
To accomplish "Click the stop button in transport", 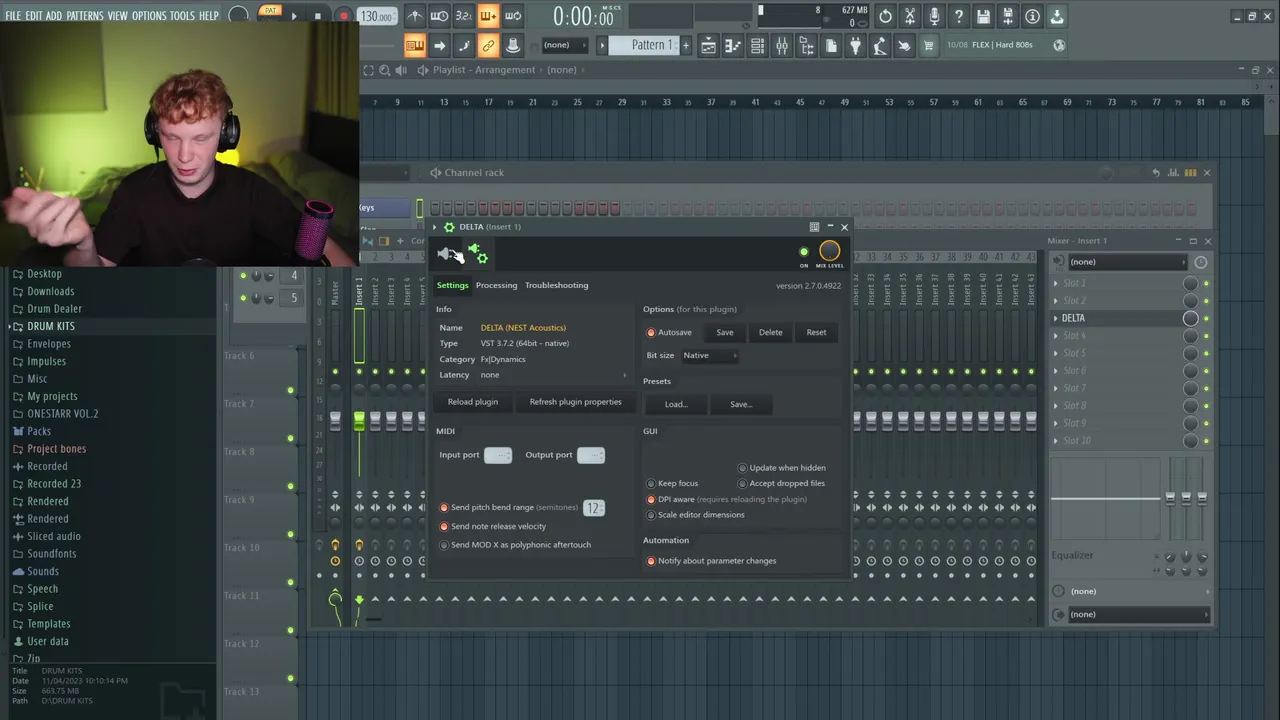I will [318, 16].
